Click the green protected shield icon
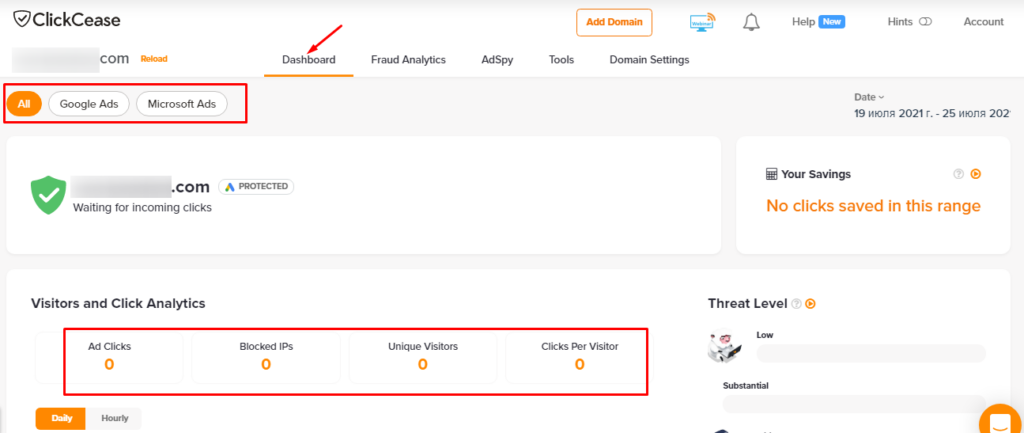Screen dimensions: 1024x433 [49, 195]
